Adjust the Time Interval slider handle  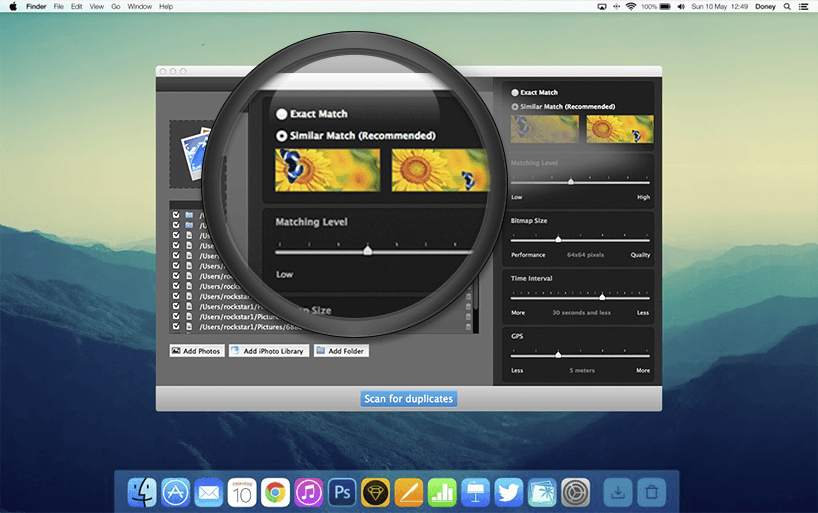602,297
